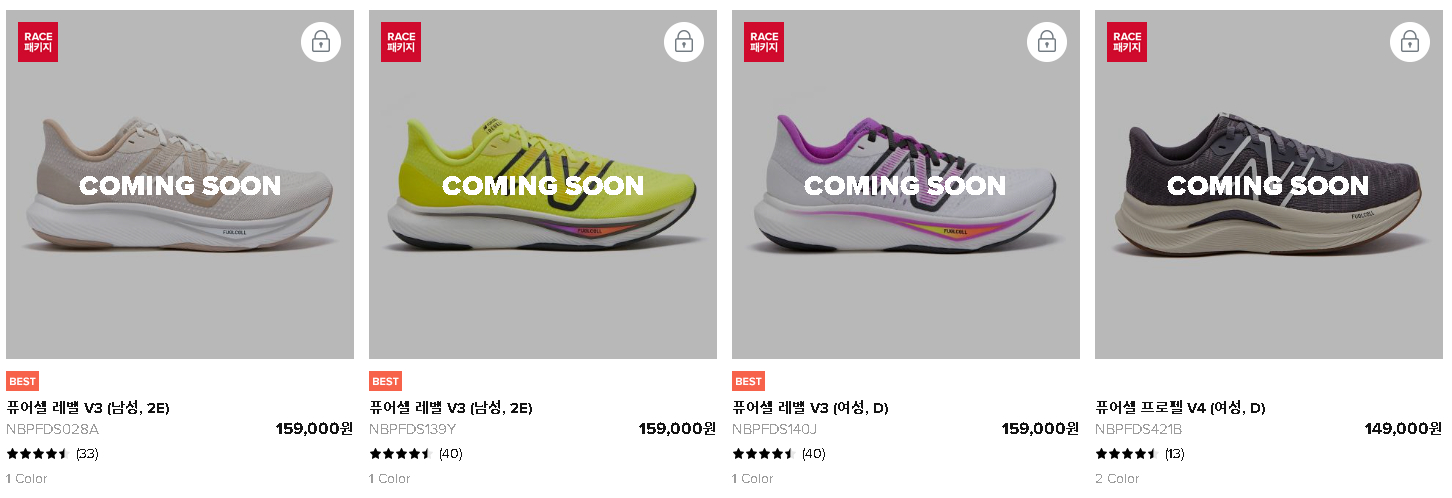The height and width of the screenshot is (498, 1452).
Task: Click lock icon on purple women's Rebel V3
Action: click(x=1047, y=42)
